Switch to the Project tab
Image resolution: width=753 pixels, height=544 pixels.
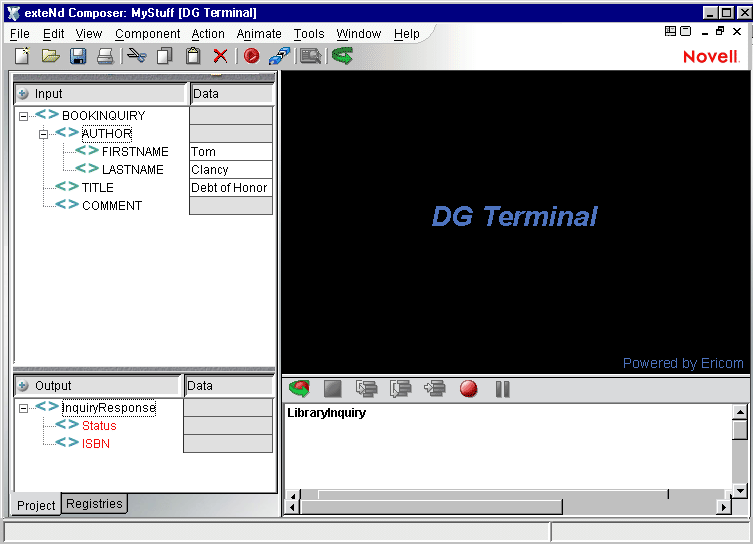(x=36, y=505)
